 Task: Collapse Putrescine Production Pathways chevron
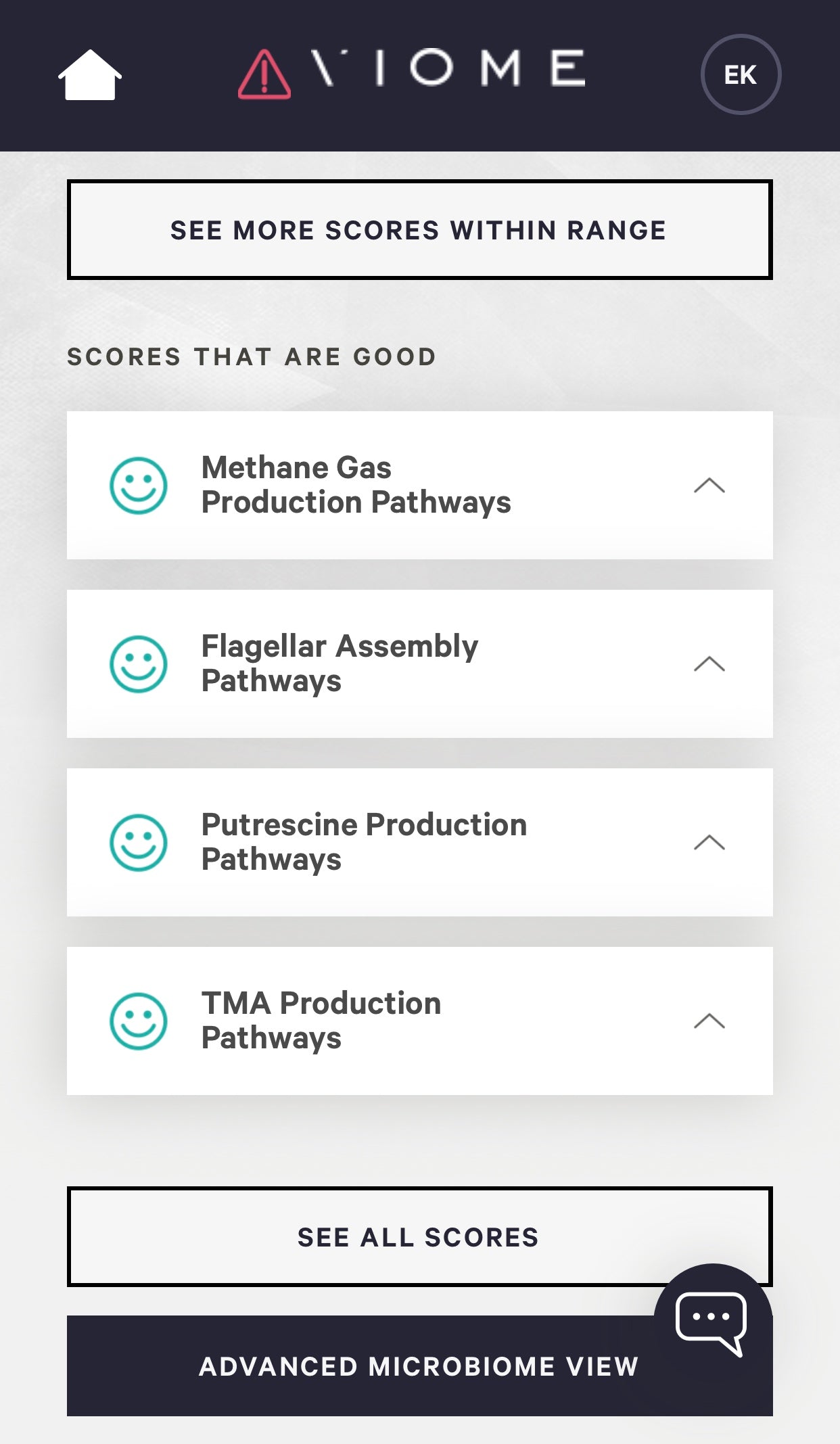click(x=709, y=843)
